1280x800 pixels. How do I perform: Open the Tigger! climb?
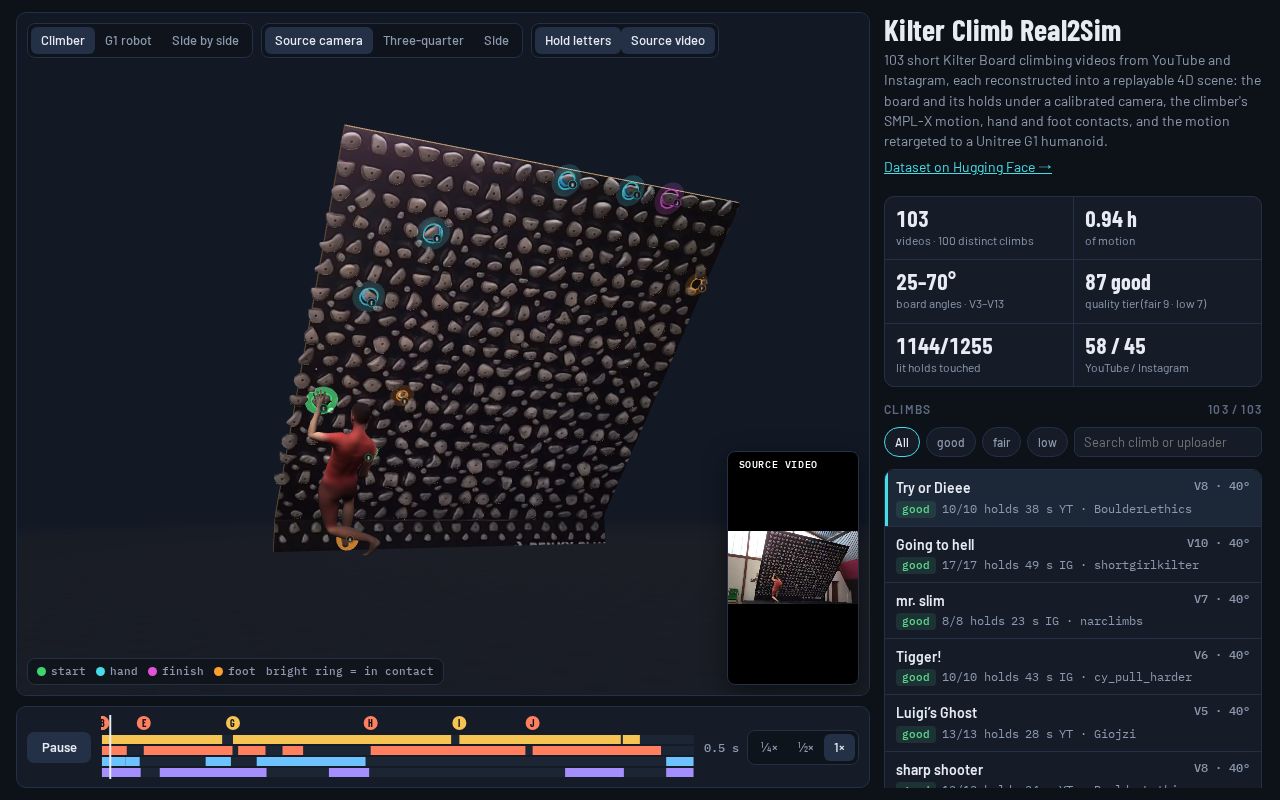(x=1073, y=666)
